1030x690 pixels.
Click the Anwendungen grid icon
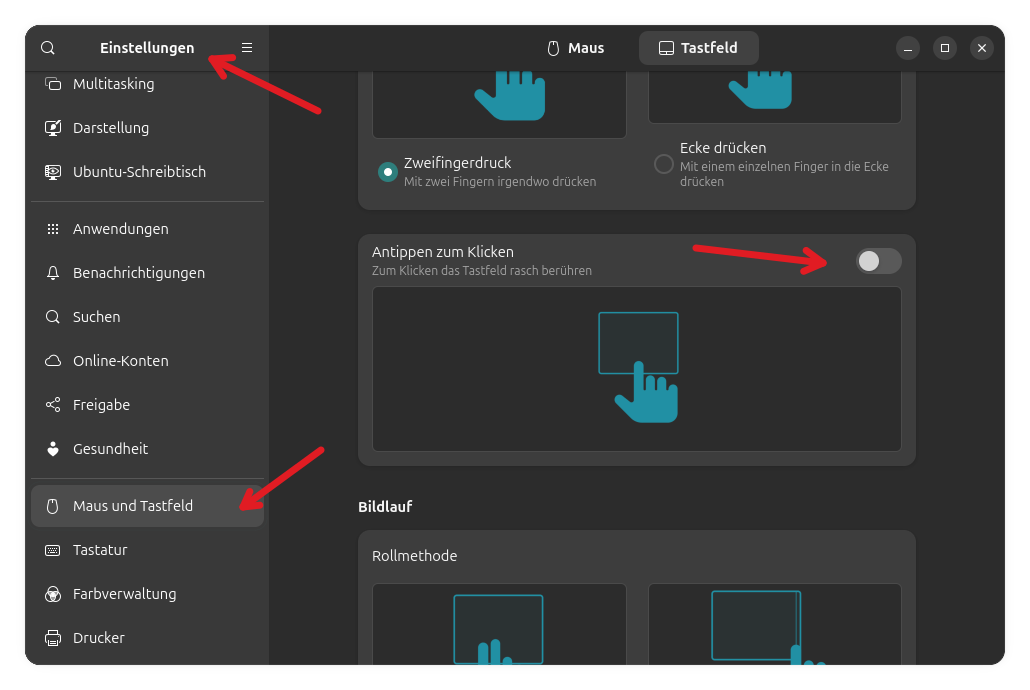[x=53, y=229]
